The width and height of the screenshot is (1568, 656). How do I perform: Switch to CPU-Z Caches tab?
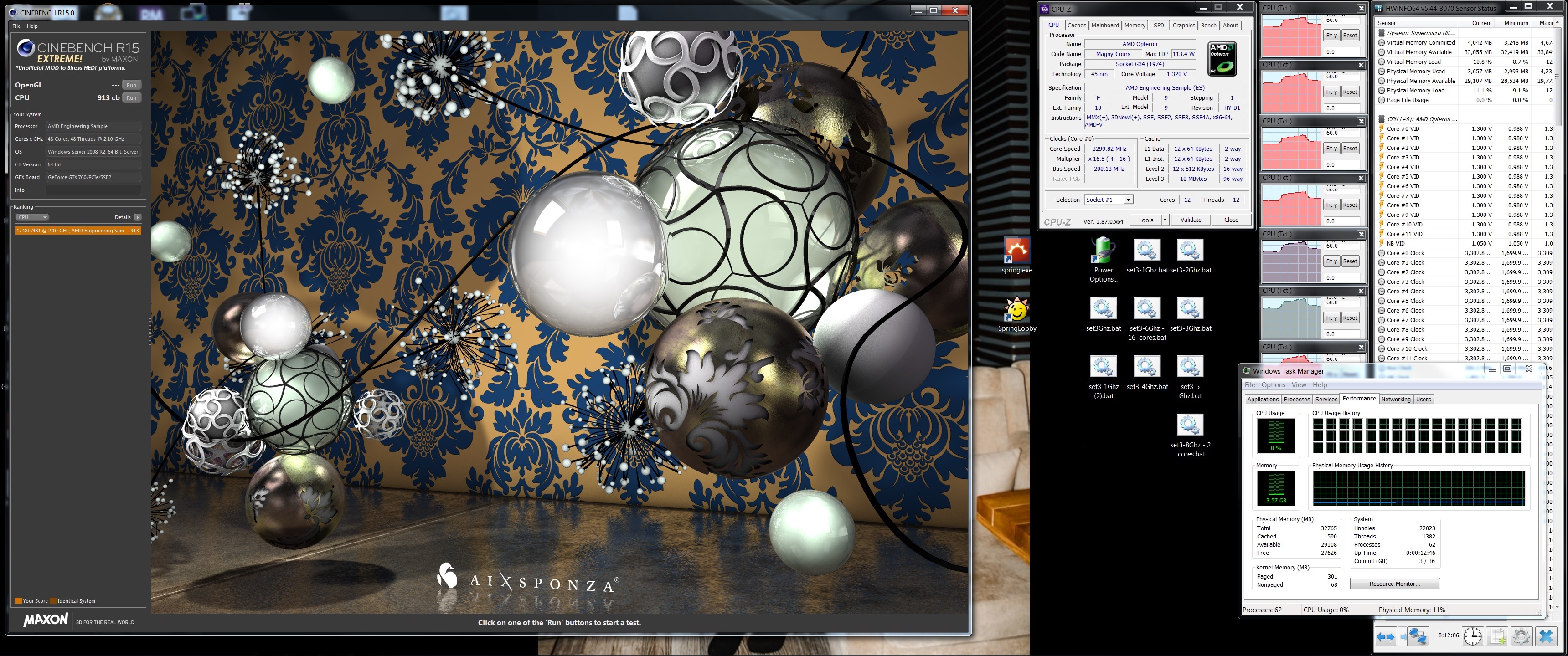point(1076,25)
